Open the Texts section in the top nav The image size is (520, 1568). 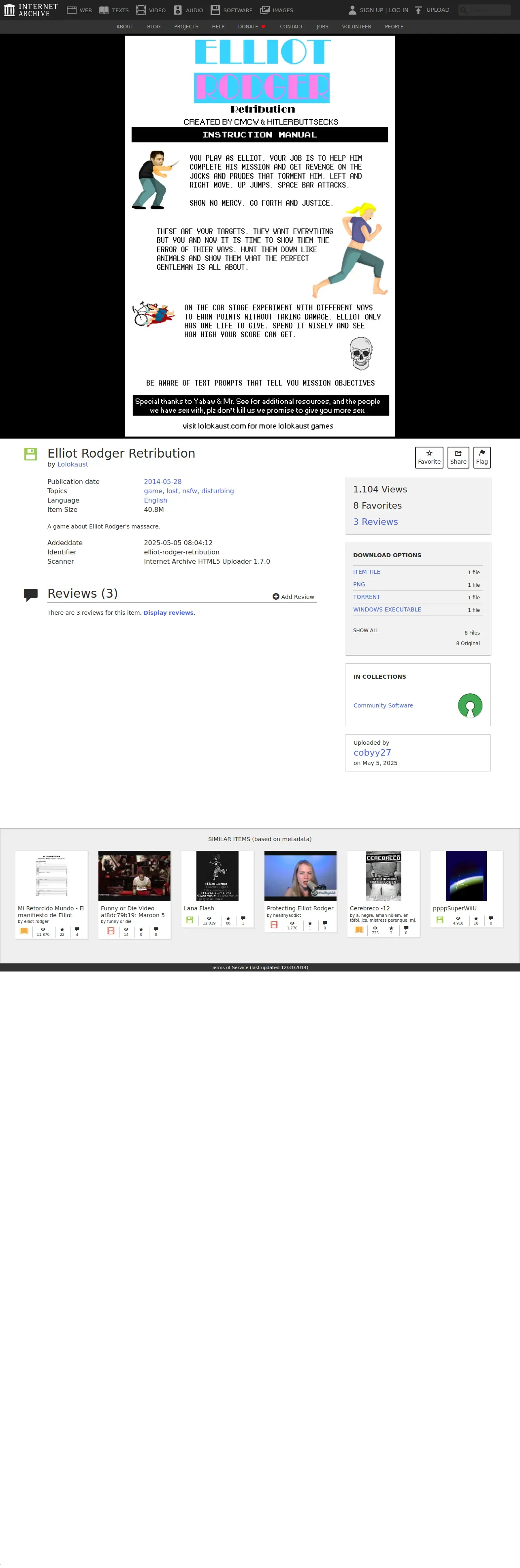[114, 10]
